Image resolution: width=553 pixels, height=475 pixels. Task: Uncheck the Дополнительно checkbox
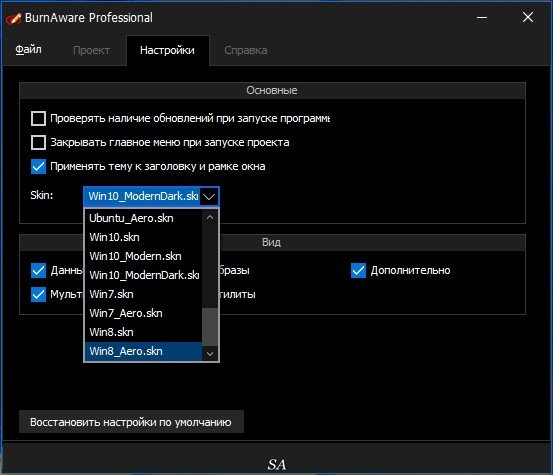358,270
